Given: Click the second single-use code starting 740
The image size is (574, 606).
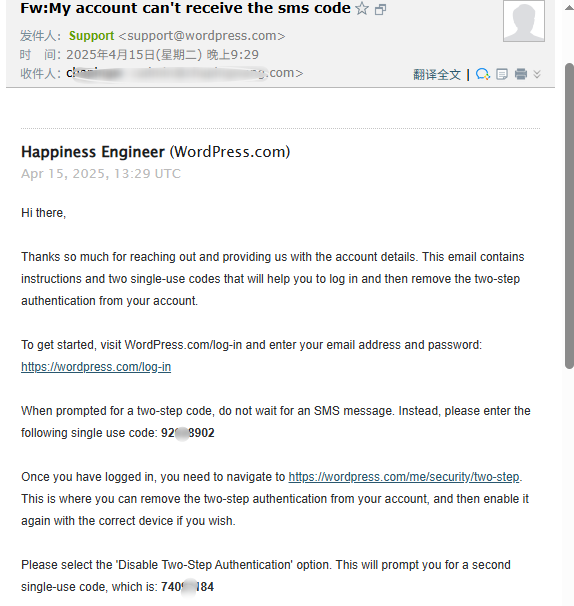Looking at the screenshot, I should pyautogui.click(x=187, y=587).
